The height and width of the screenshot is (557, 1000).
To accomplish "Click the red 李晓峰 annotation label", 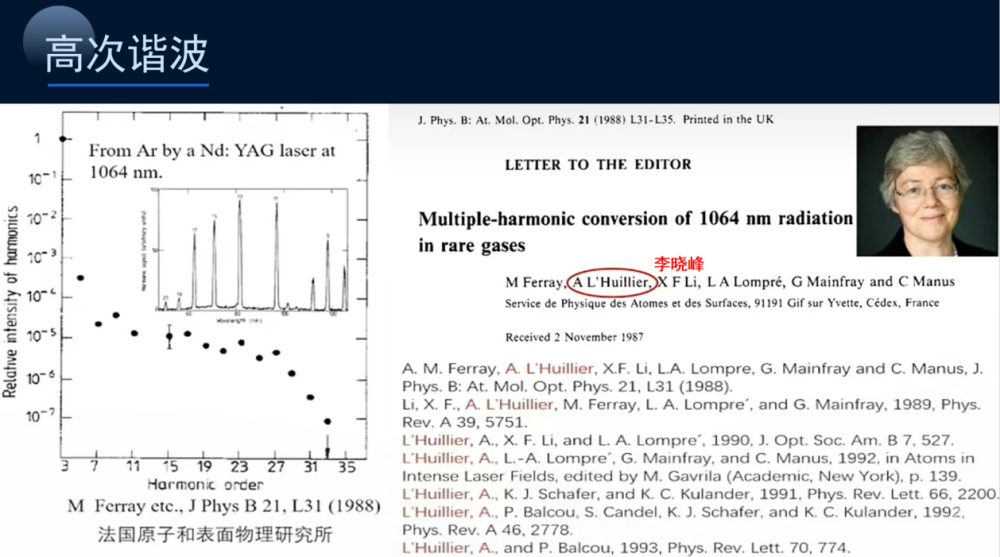I will coord(679,264).
